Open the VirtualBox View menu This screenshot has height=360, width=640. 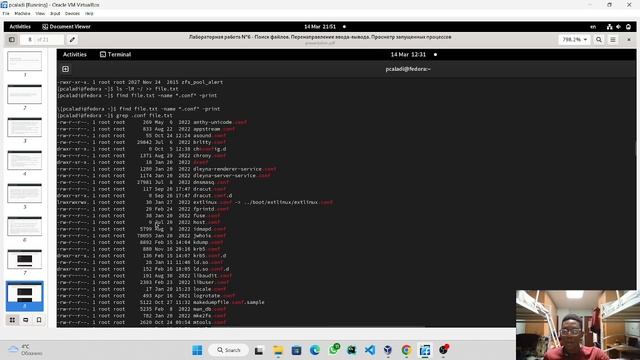point(40,13)
